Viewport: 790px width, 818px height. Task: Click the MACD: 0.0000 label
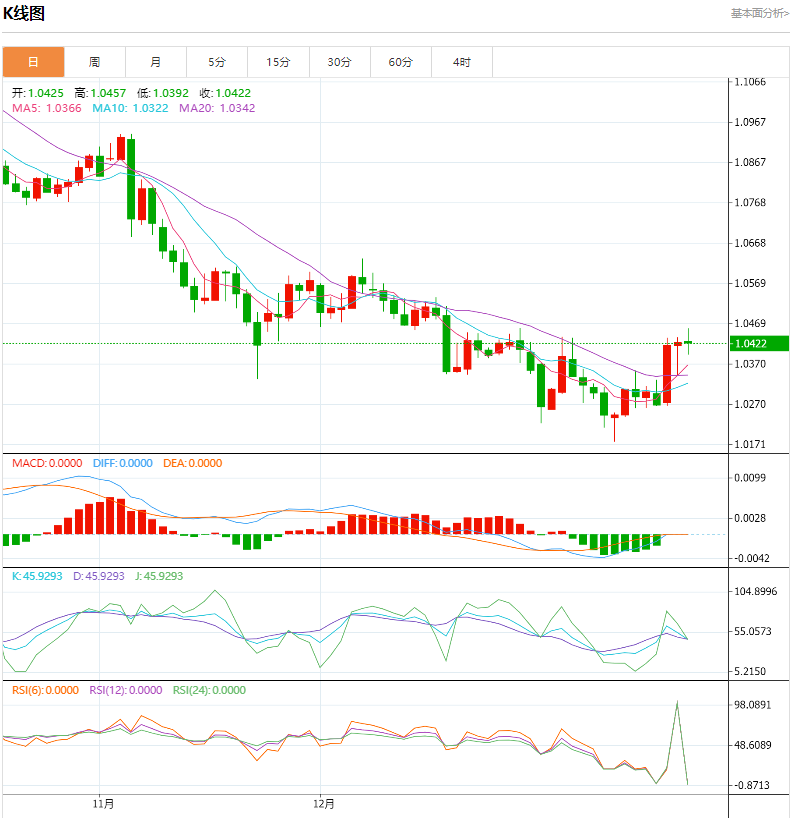pos(47,463)
